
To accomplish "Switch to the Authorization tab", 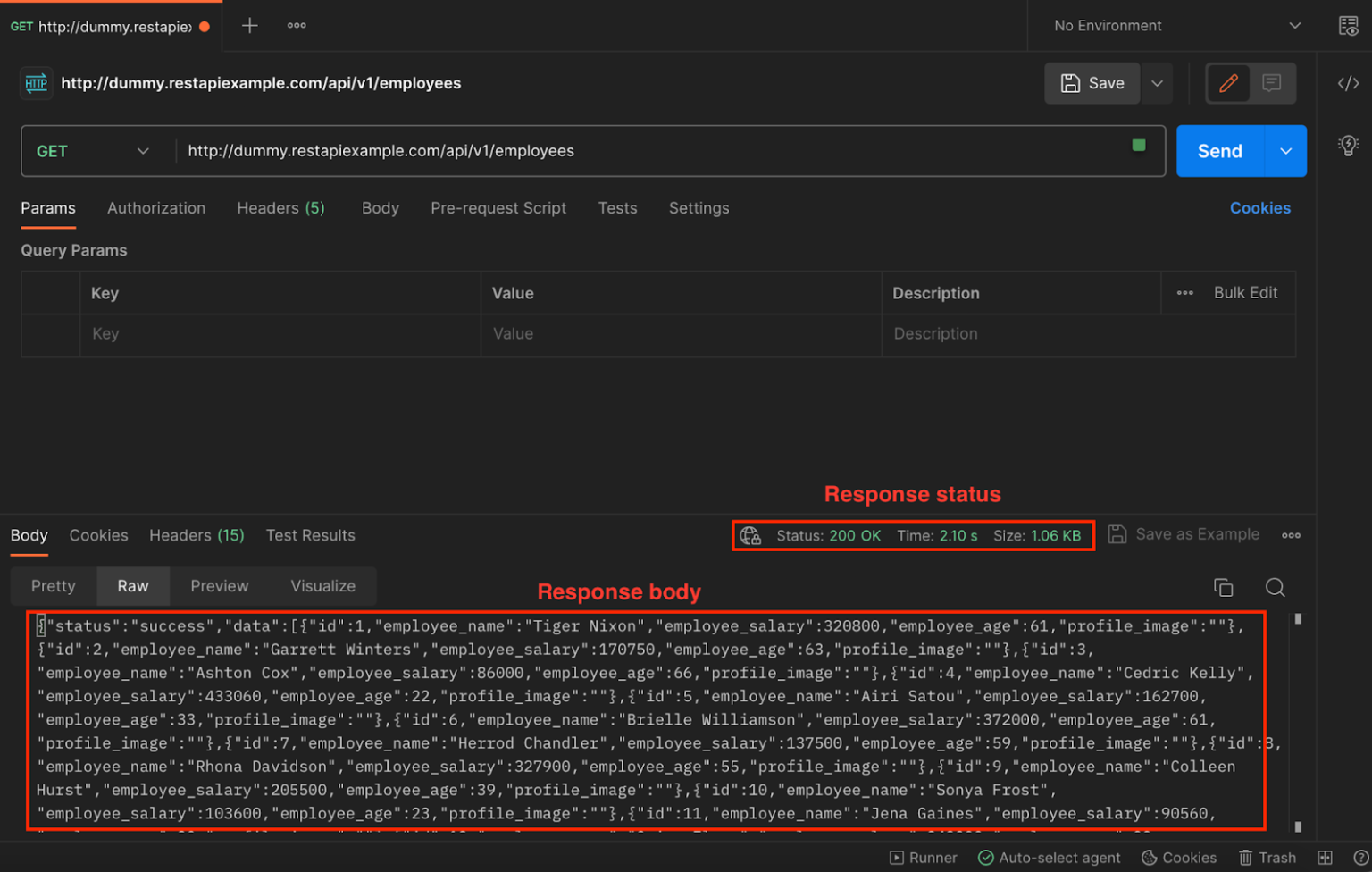I will (x=156, y=208).
